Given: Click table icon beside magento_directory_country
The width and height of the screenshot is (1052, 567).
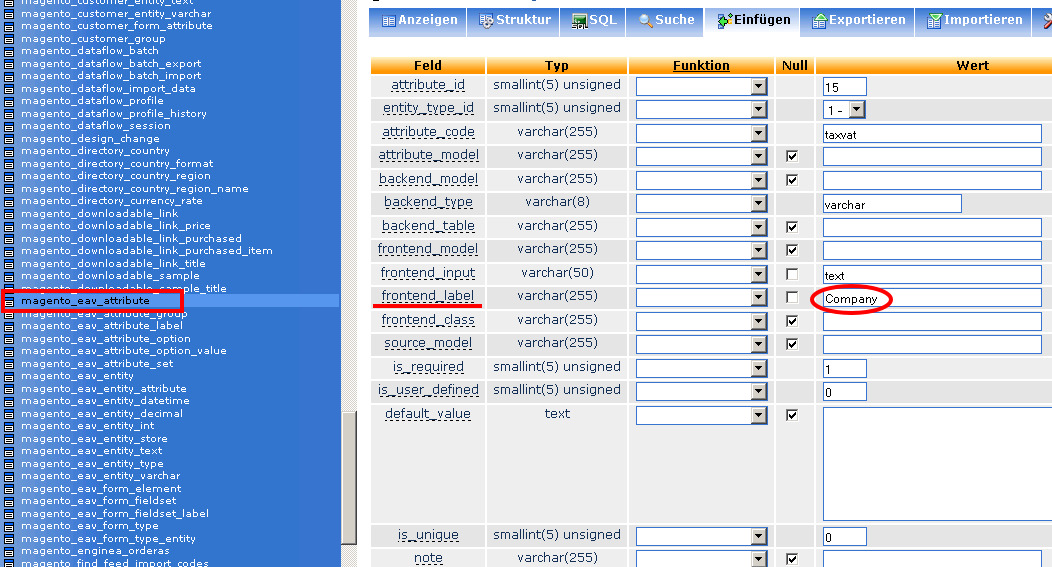Looking at the screenshot, I should click(9, 152).
